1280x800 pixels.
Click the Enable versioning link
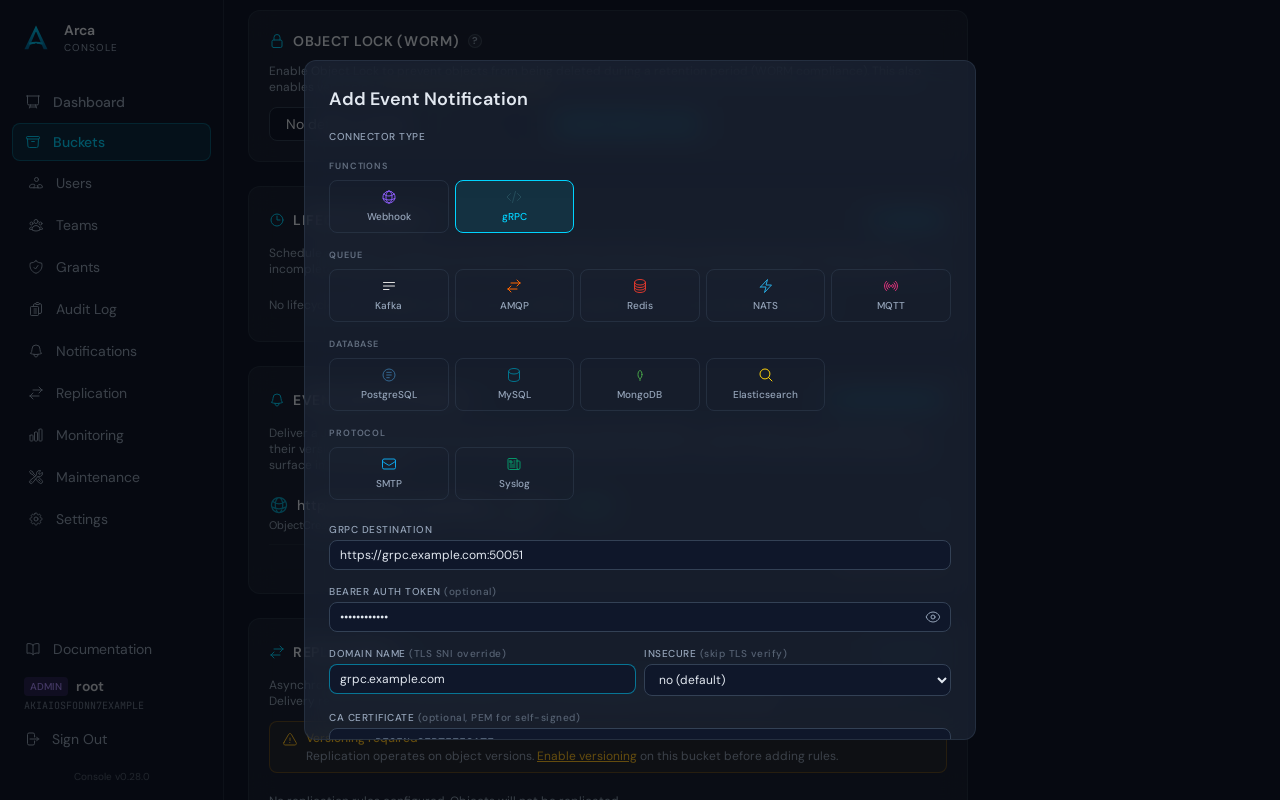click(x=587, y=756)
